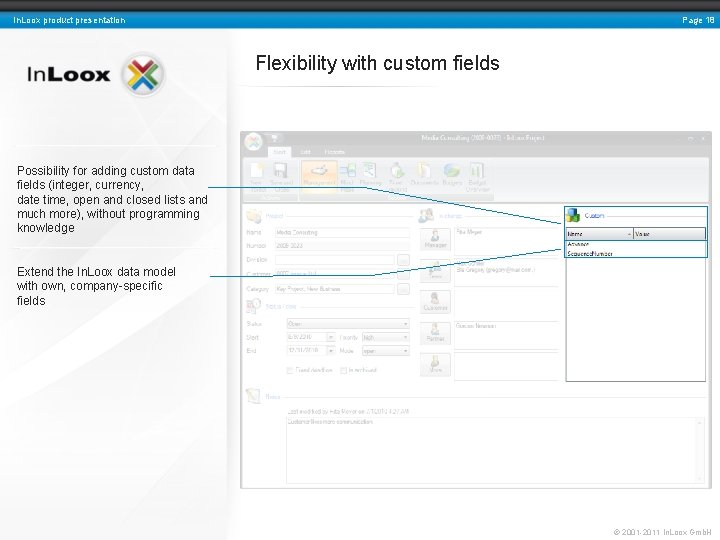Viewport: 720px width, 540px height.
Task: Click the In charge people icon
Action: tap(426, 215)
